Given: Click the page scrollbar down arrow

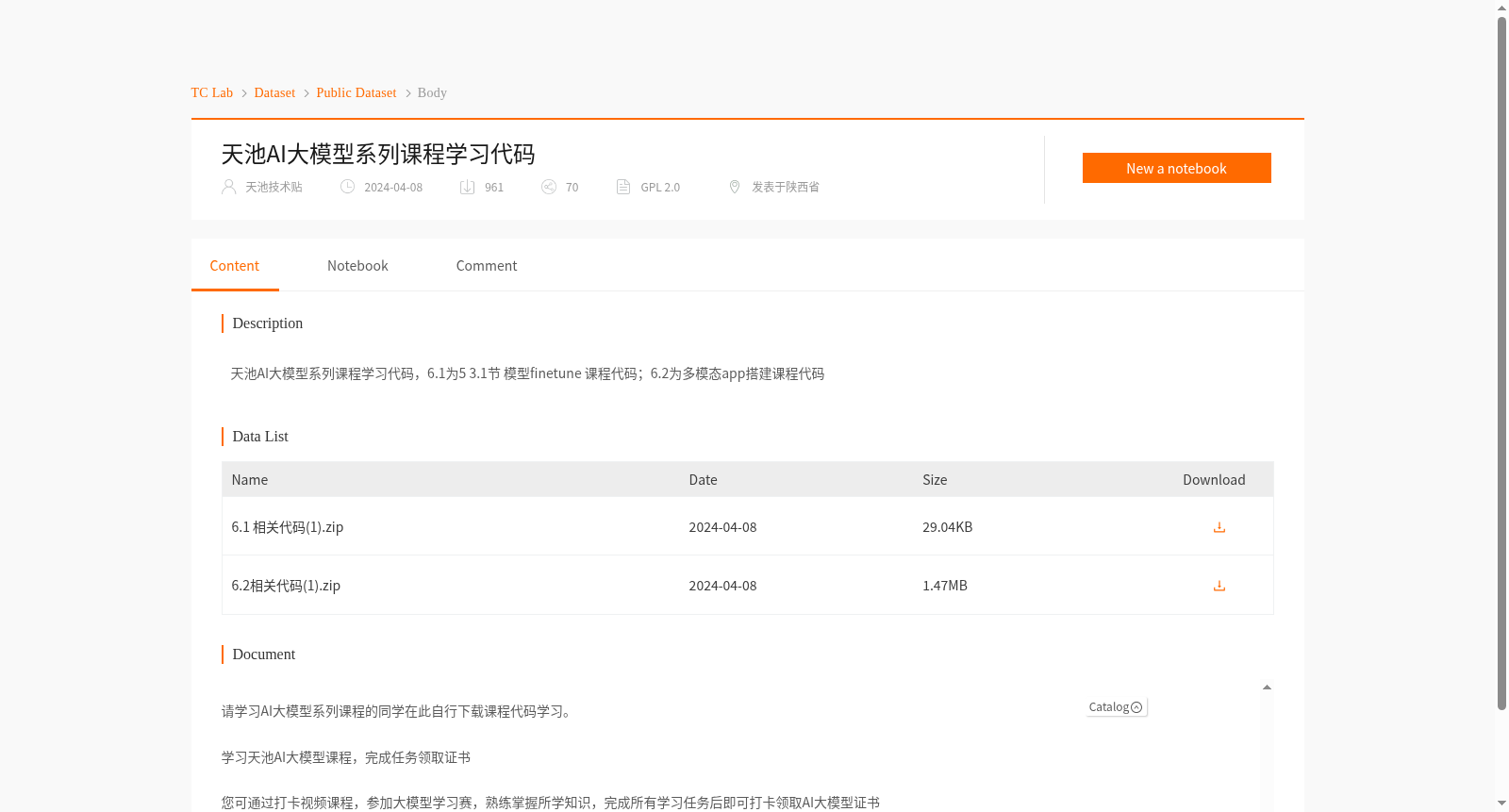Looking at the screenshot, I should click(1501, 804).
